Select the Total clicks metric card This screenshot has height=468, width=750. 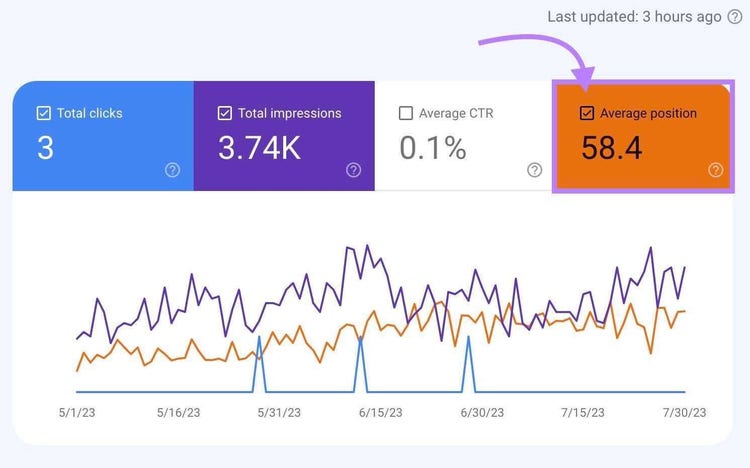coord(103,136)
